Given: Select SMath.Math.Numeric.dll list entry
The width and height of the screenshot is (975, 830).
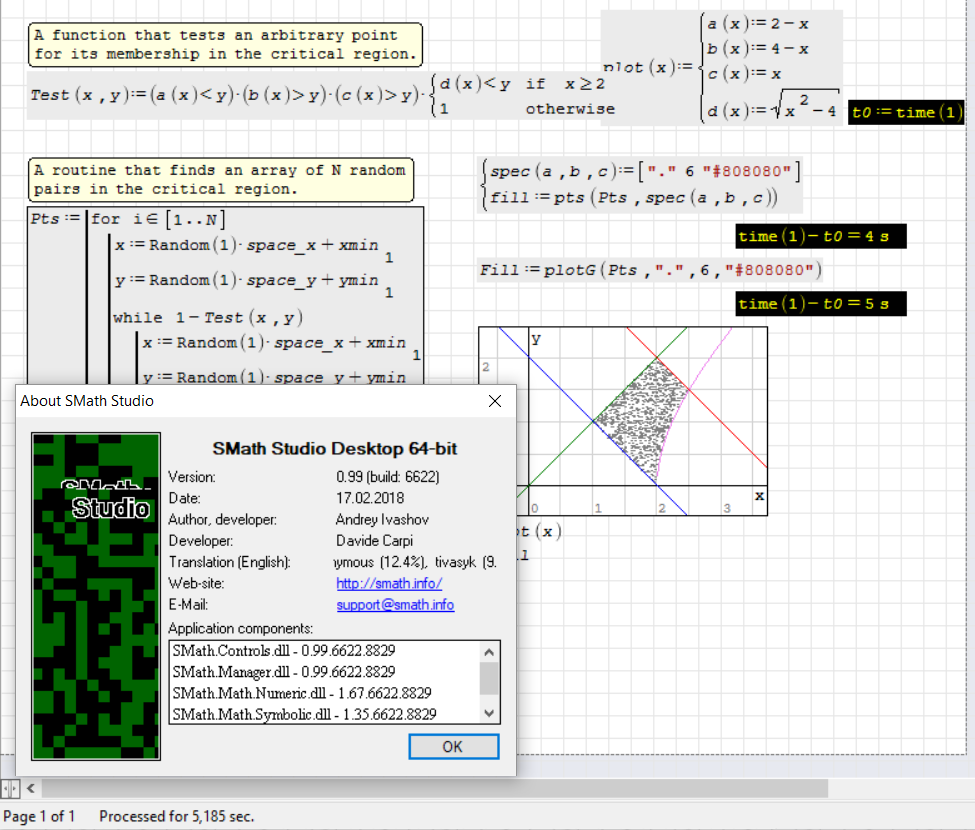Looking at the screenshot, I should coord(301,693).
